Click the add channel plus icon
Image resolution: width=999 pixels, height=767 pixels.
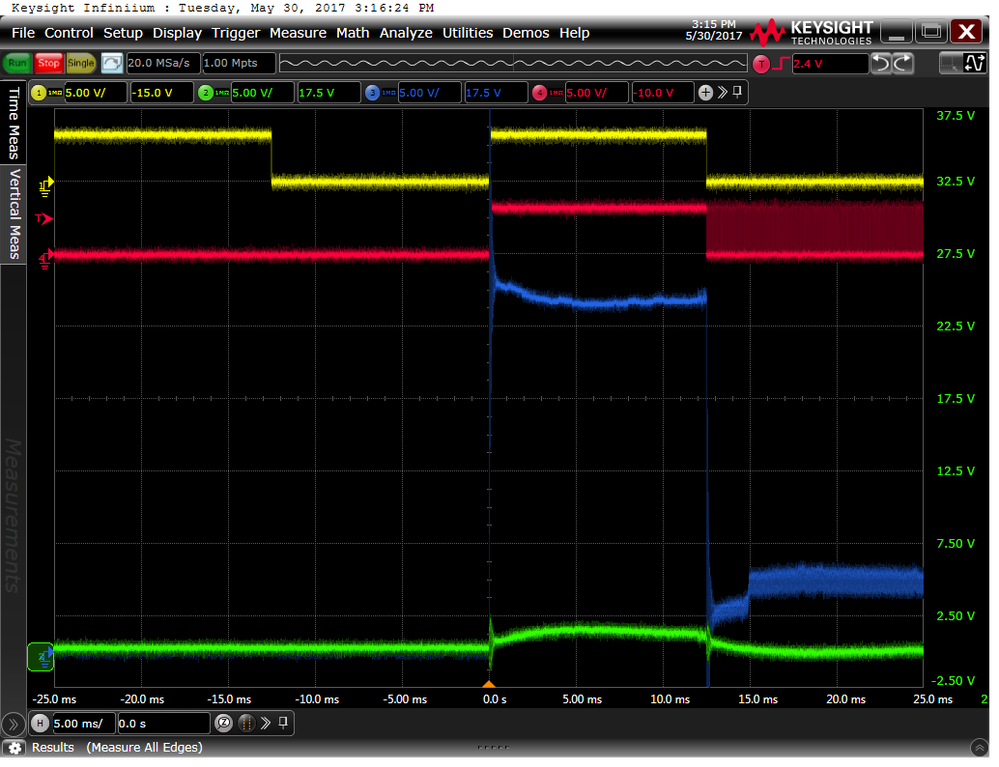705,93
